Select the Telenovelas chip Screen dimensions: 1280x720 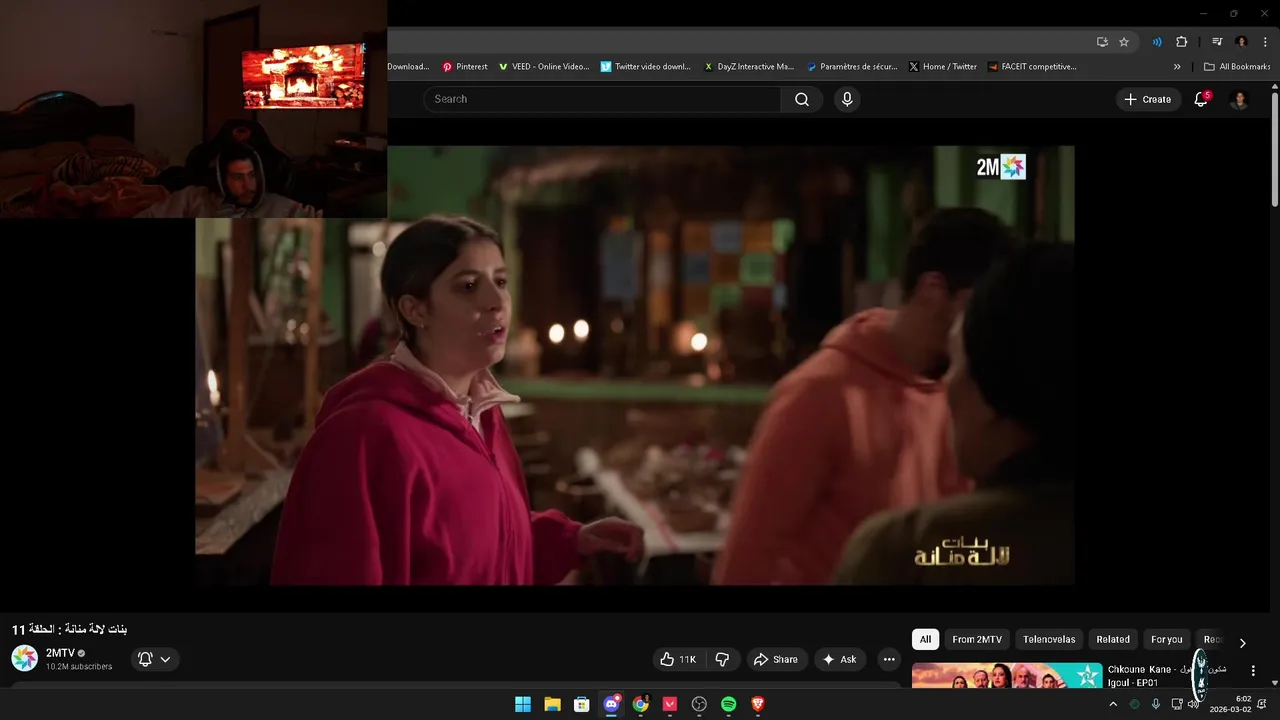[1049, 639]
